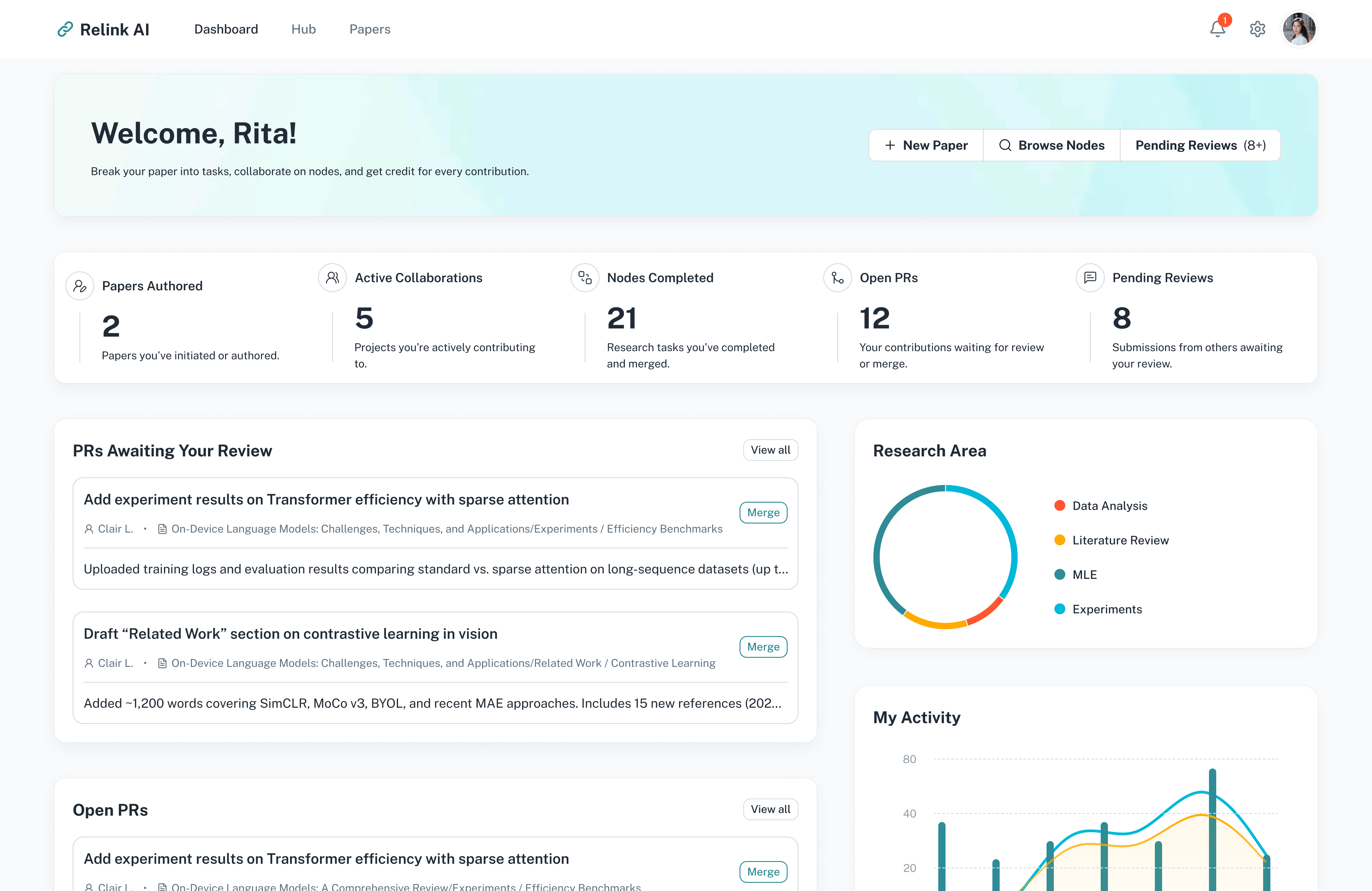Click the Active Collaborations people icon

pos(332,278)
